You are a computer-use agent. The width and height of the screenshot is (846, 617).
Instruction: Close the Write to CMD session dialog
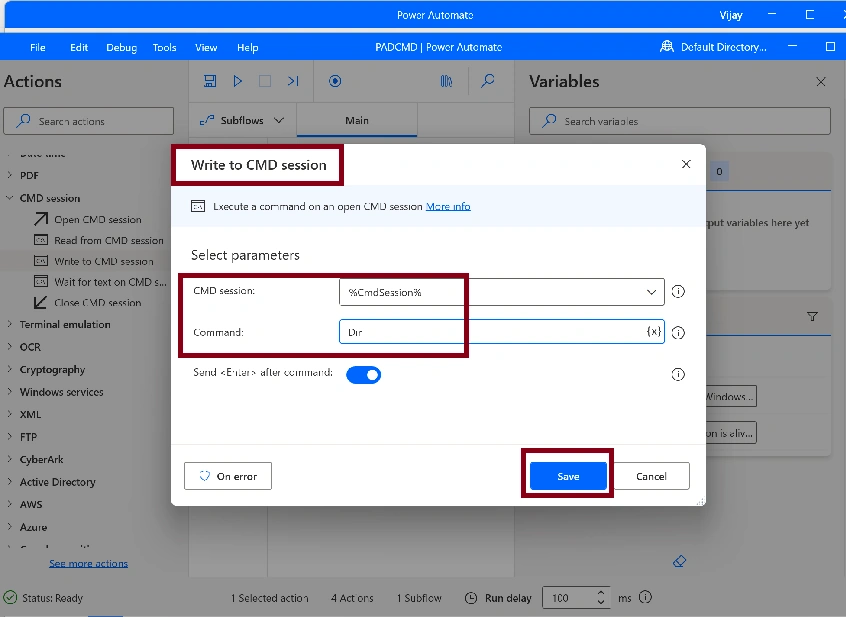pyautogui.click(x=686, y=164)
